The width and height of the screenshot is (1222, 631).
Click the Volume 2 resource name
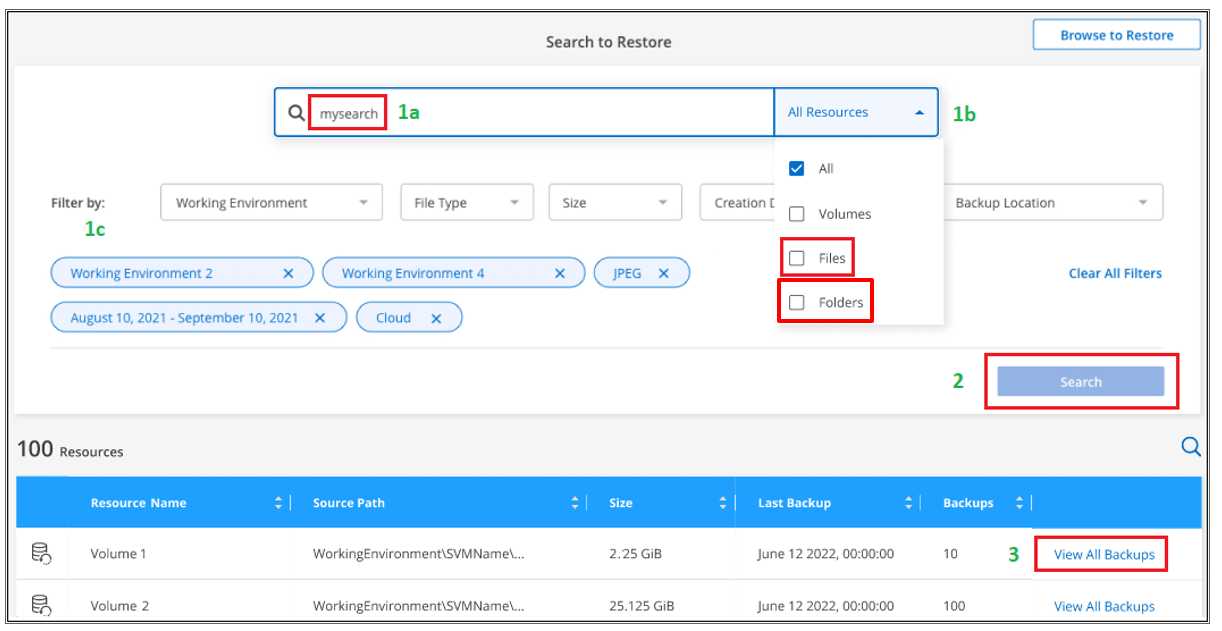(119, 606)
